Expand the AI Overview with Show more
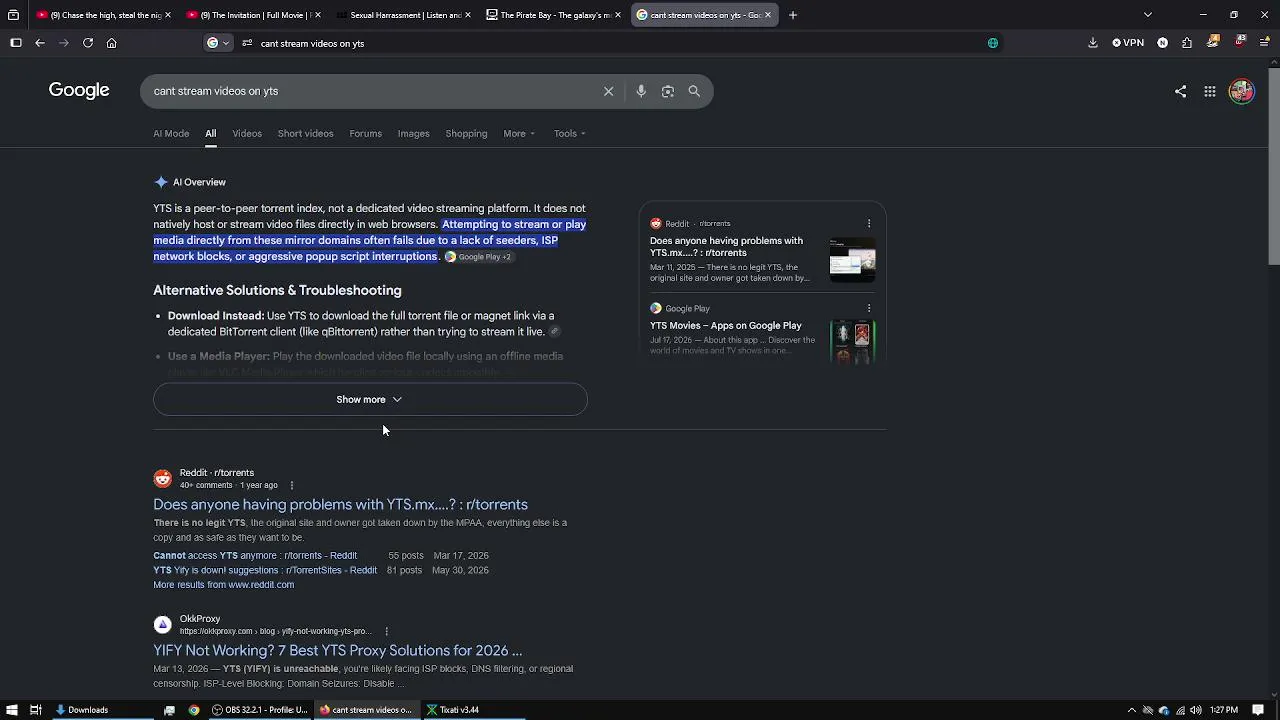Screen dimensions: 1280x720 coord(370,400)
